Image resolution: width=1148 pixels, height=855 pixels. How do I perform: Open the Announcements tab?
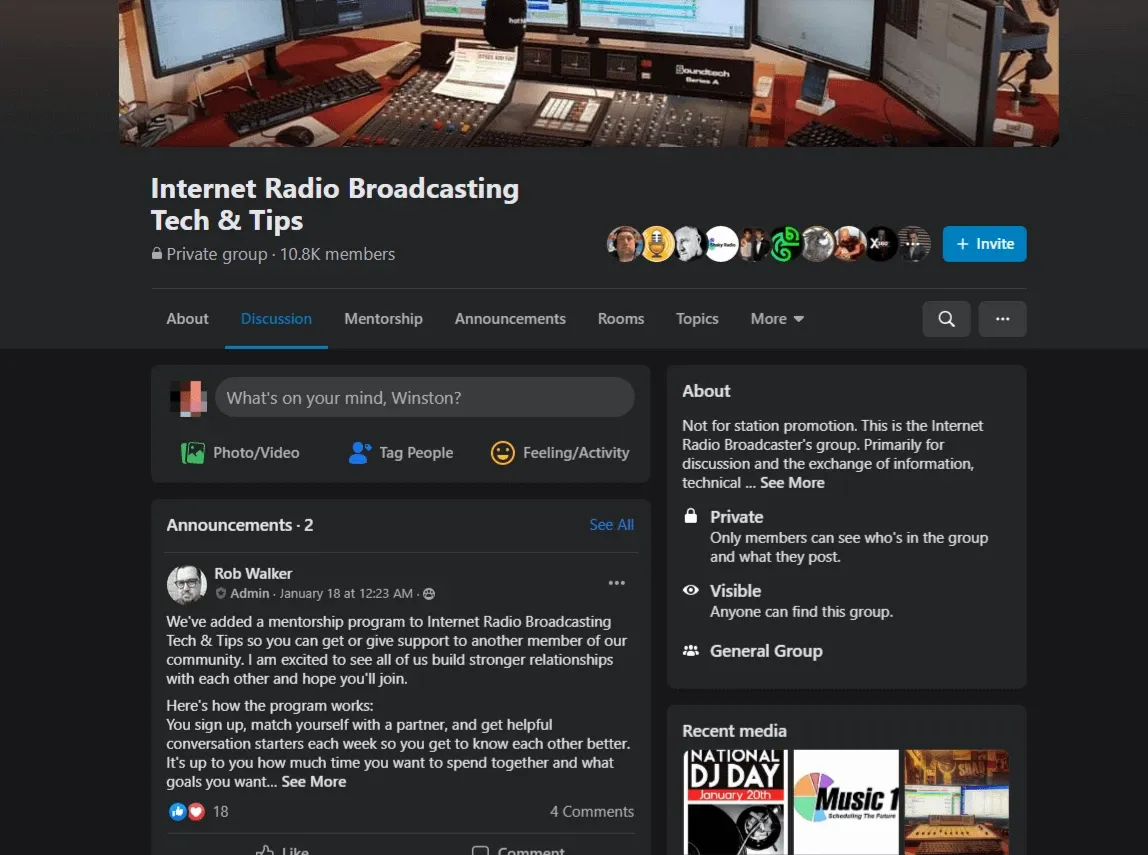[510, 318]
